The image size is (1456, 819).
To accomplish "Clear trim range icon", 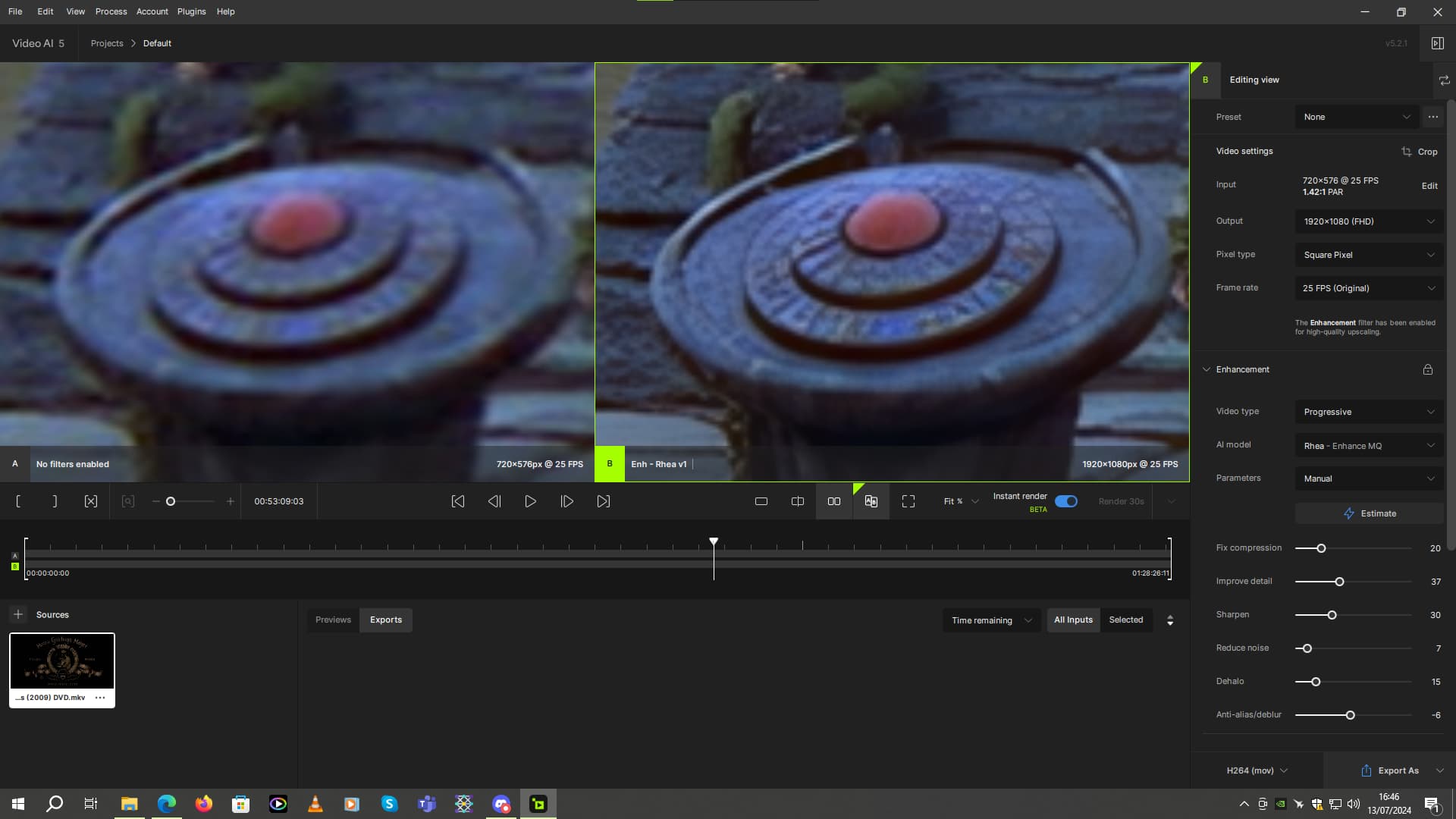I will (91, 501).
